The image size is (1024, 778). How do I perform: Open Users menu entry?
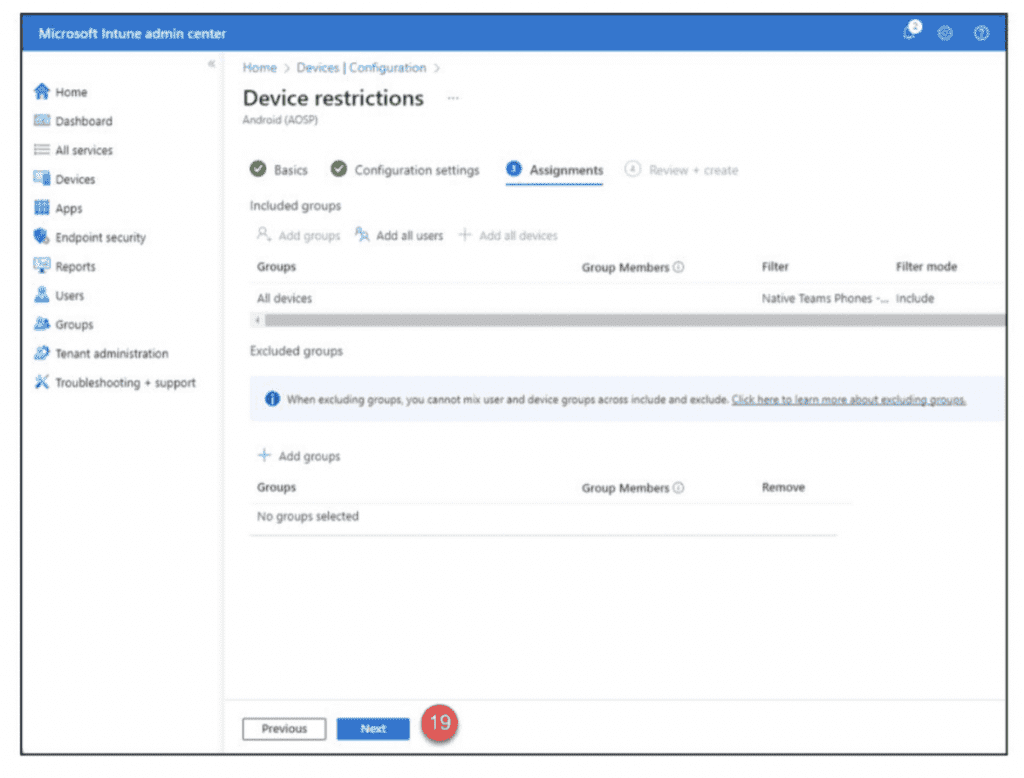[69, 295]
